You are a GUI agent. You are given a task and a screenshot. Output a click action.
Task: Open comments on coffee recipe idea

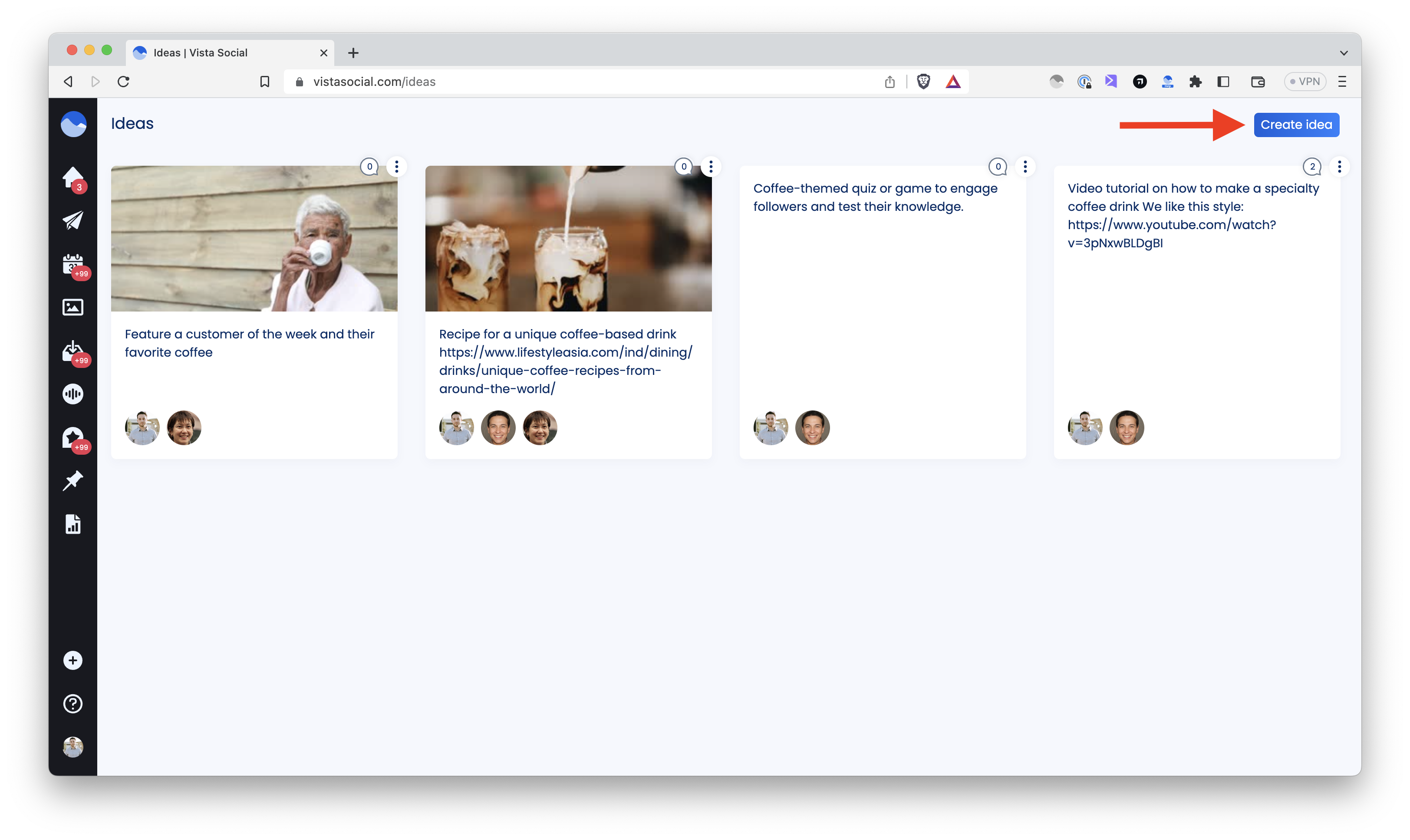(684, 167)
